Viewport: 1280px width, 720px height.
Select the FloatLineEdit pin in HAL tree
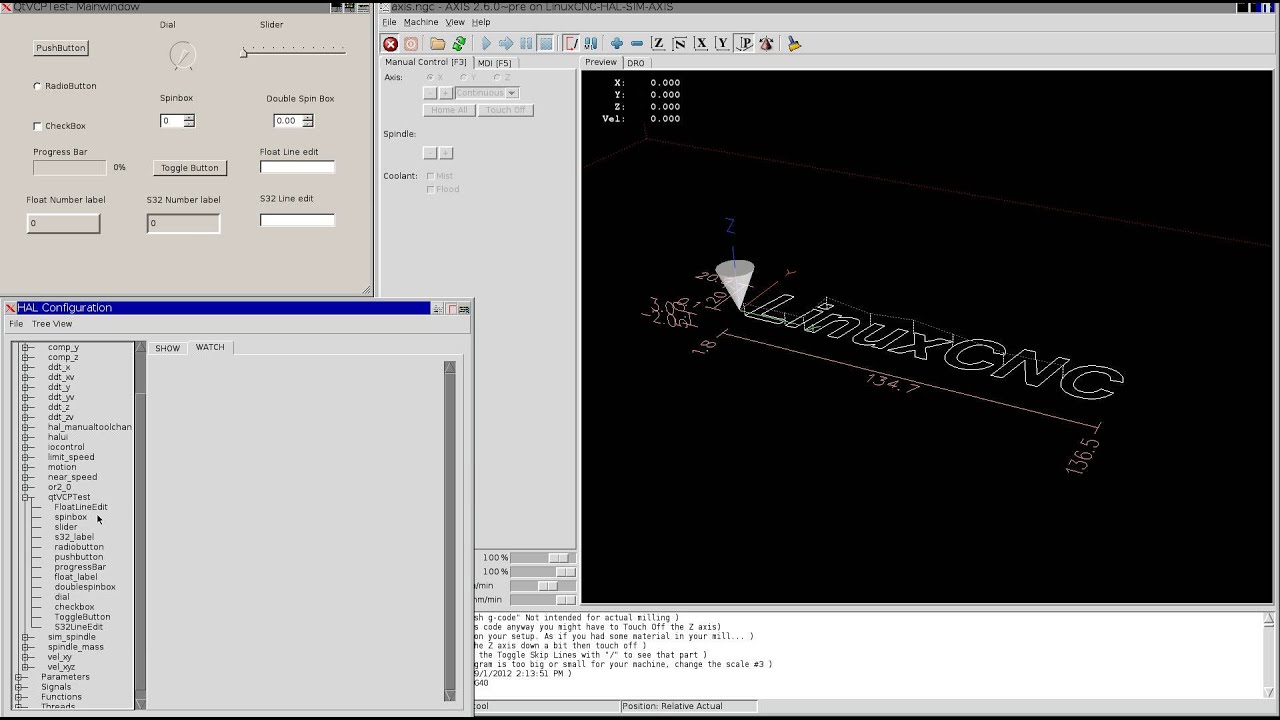point(80,507)
